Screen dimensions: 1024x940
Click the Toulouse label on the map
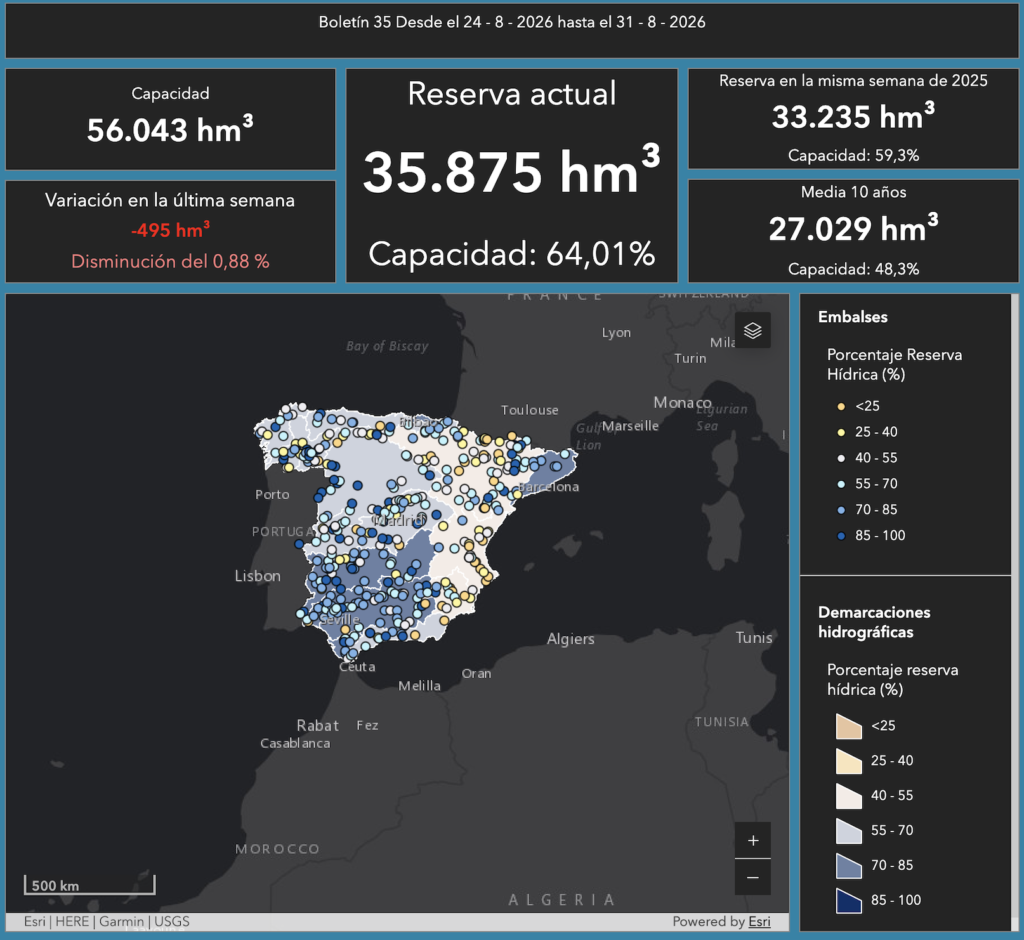point(530,410)
